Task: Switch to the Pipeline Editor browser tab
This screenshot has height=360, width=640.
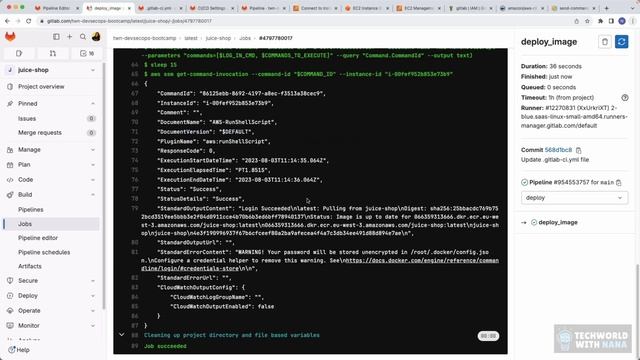Action: 57,8
